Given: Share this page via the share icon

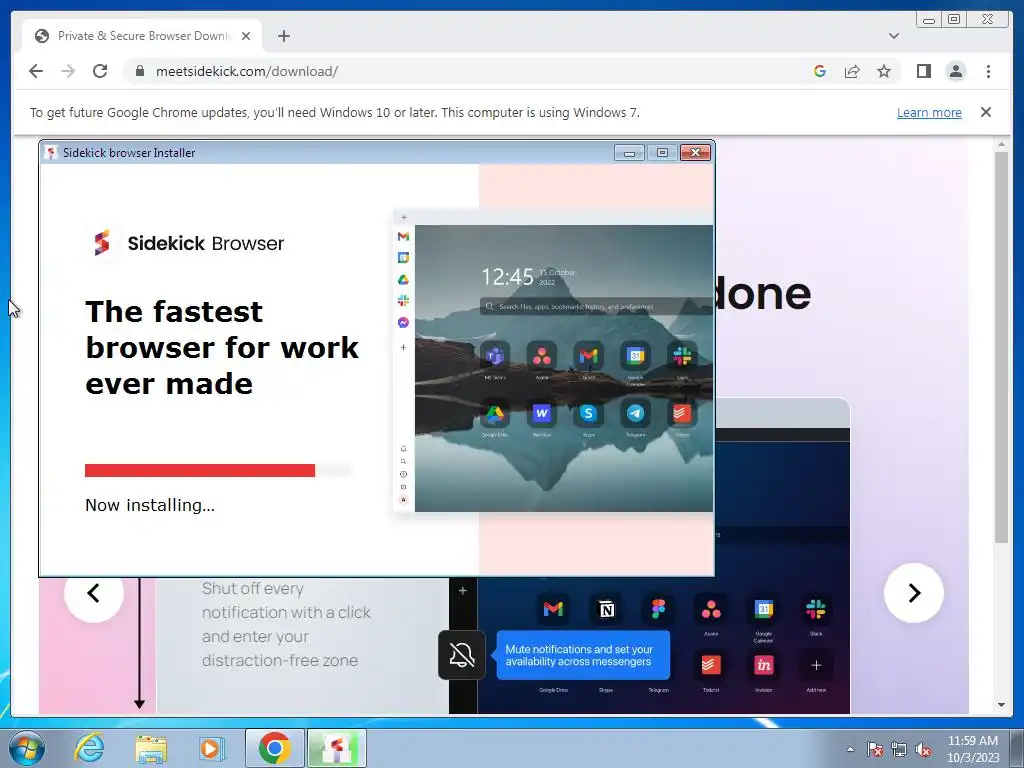Looking at the screenshot, I should click(852, 71).
